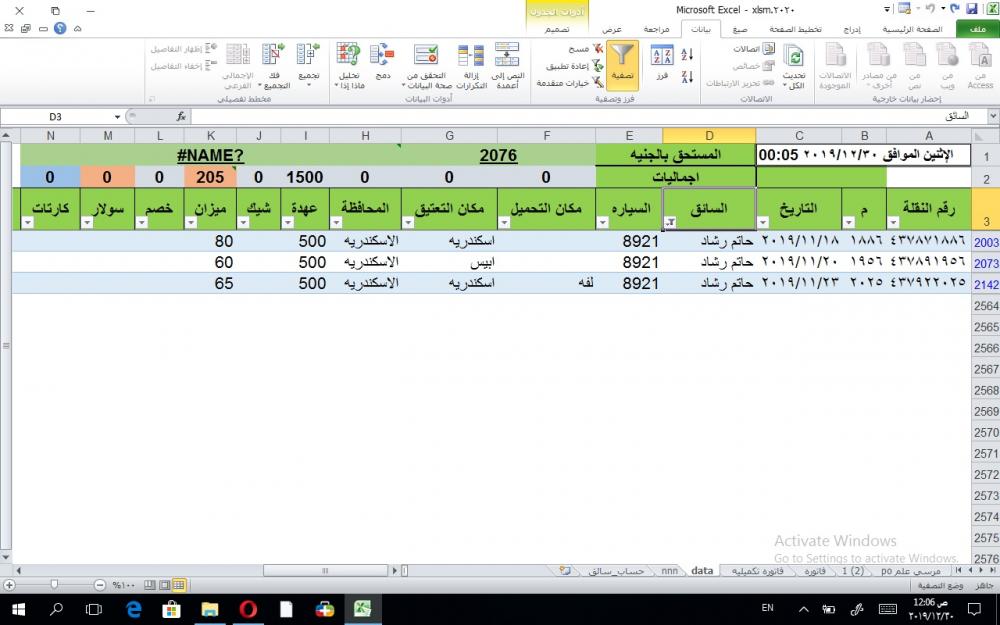1000x625 pixels.
Task: Select the orange cell showing 205
Action: 210,177
